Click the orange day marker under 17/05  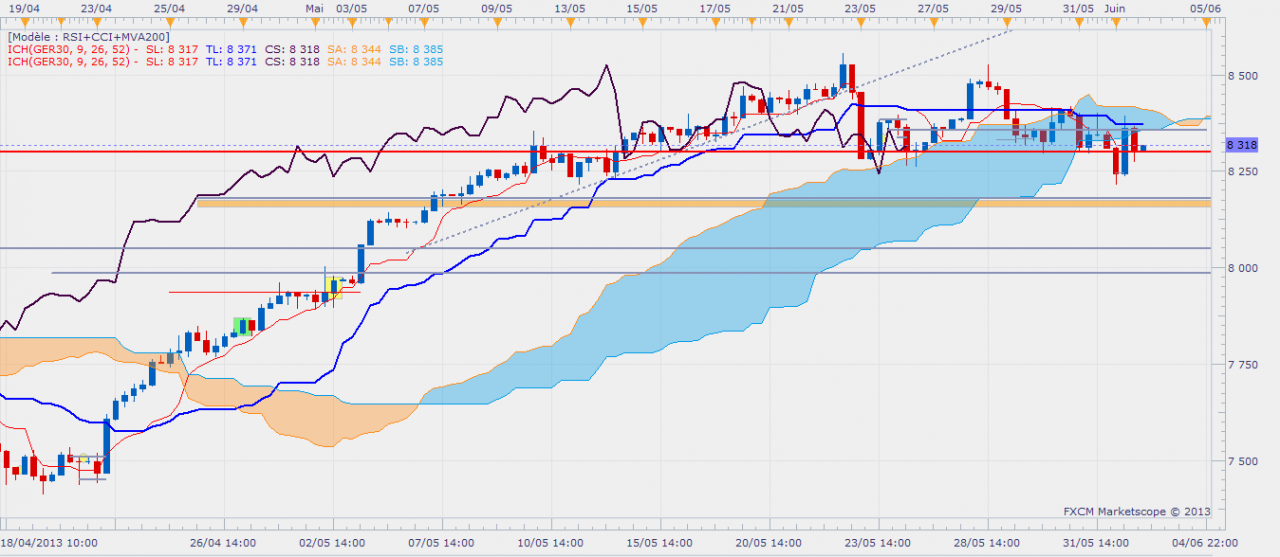coord(715,21)
